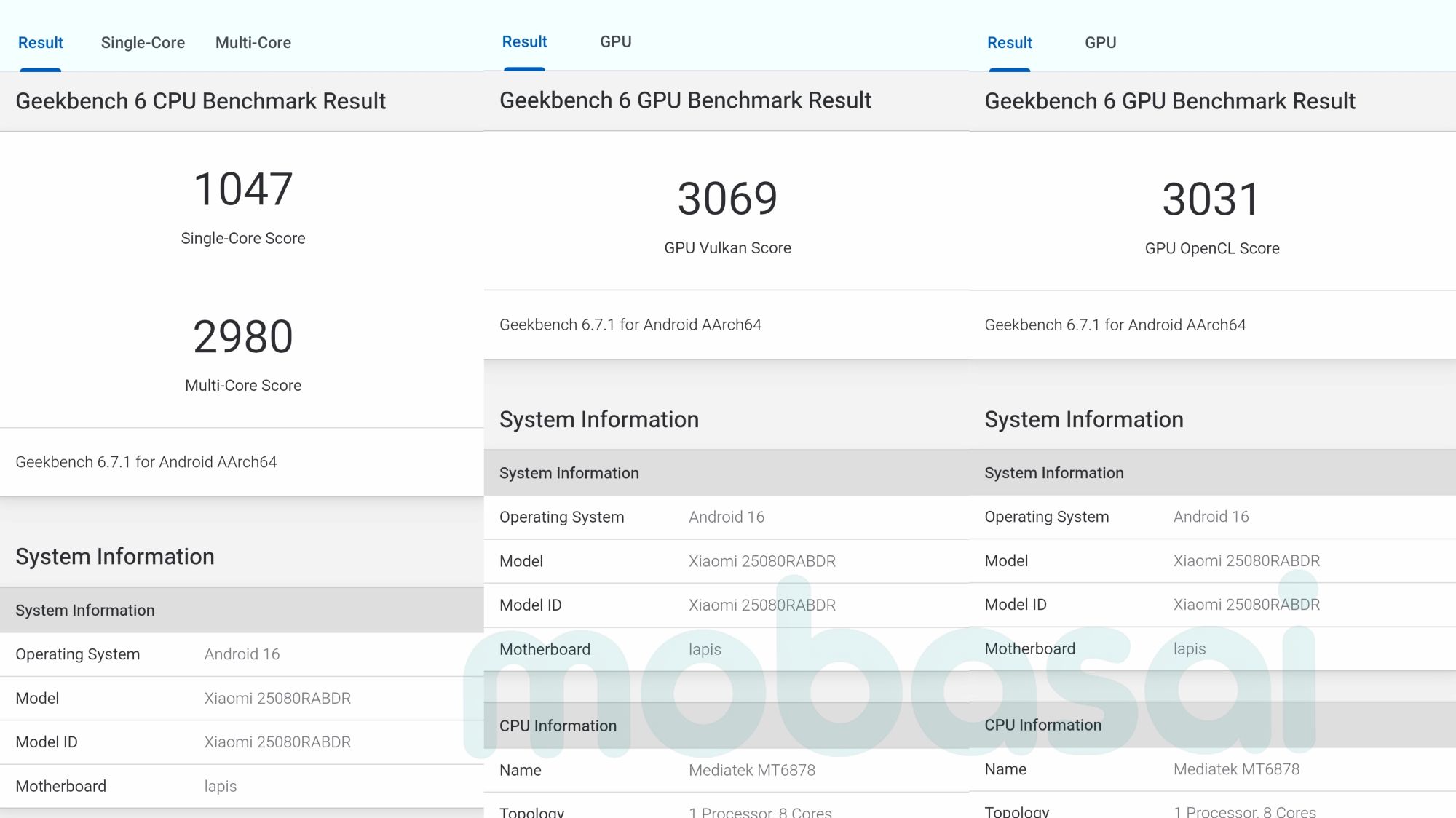Click Geekbench 6 CPU Benchmark Result heading
Viewport: 1456px width, 818px height.
point(201,101)
